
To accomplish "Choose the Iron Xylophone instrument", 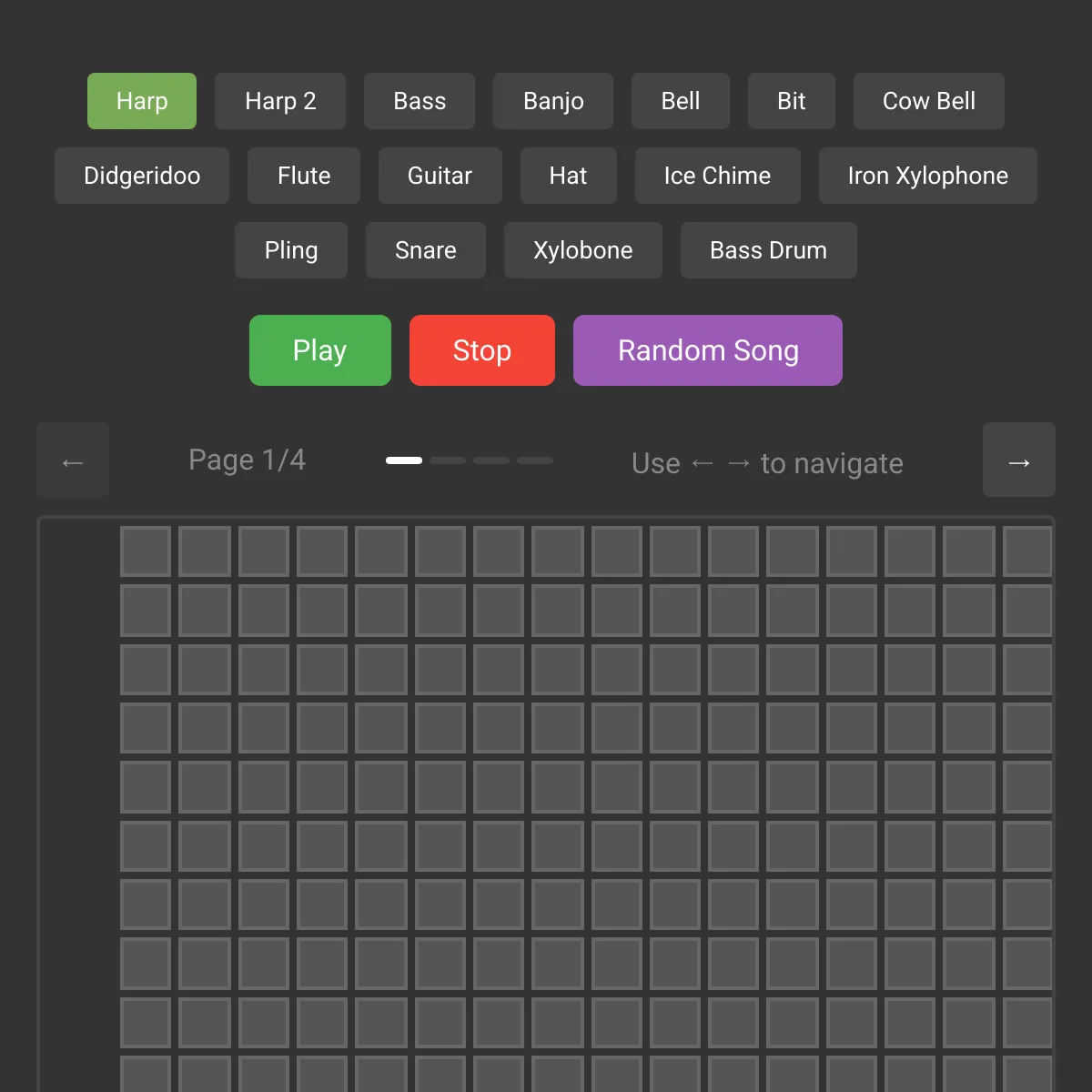I will coord(928,176).
